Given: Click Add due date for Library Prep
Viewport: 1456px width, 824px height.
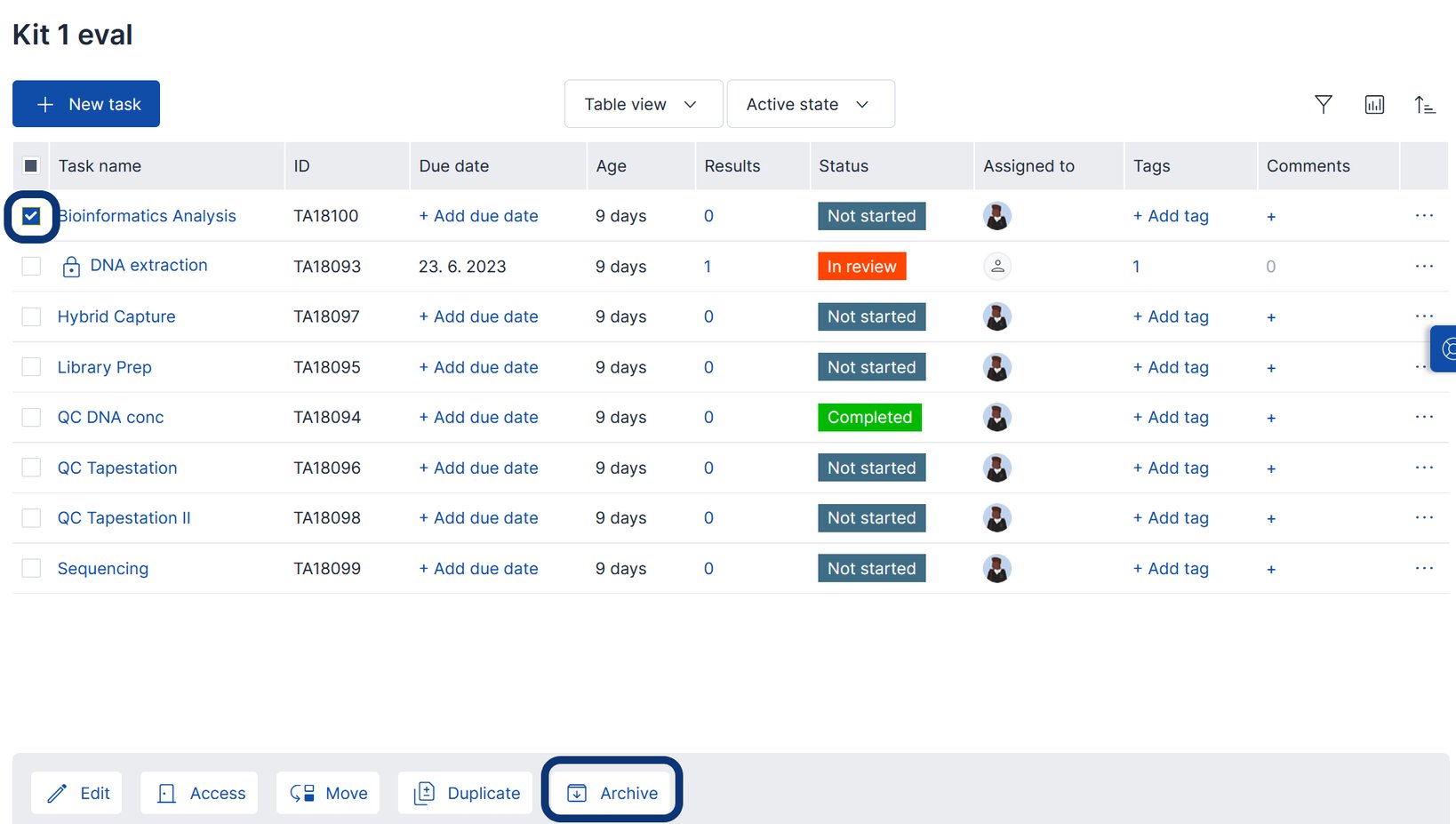Looking at the screenshot, I should (478, 367).
